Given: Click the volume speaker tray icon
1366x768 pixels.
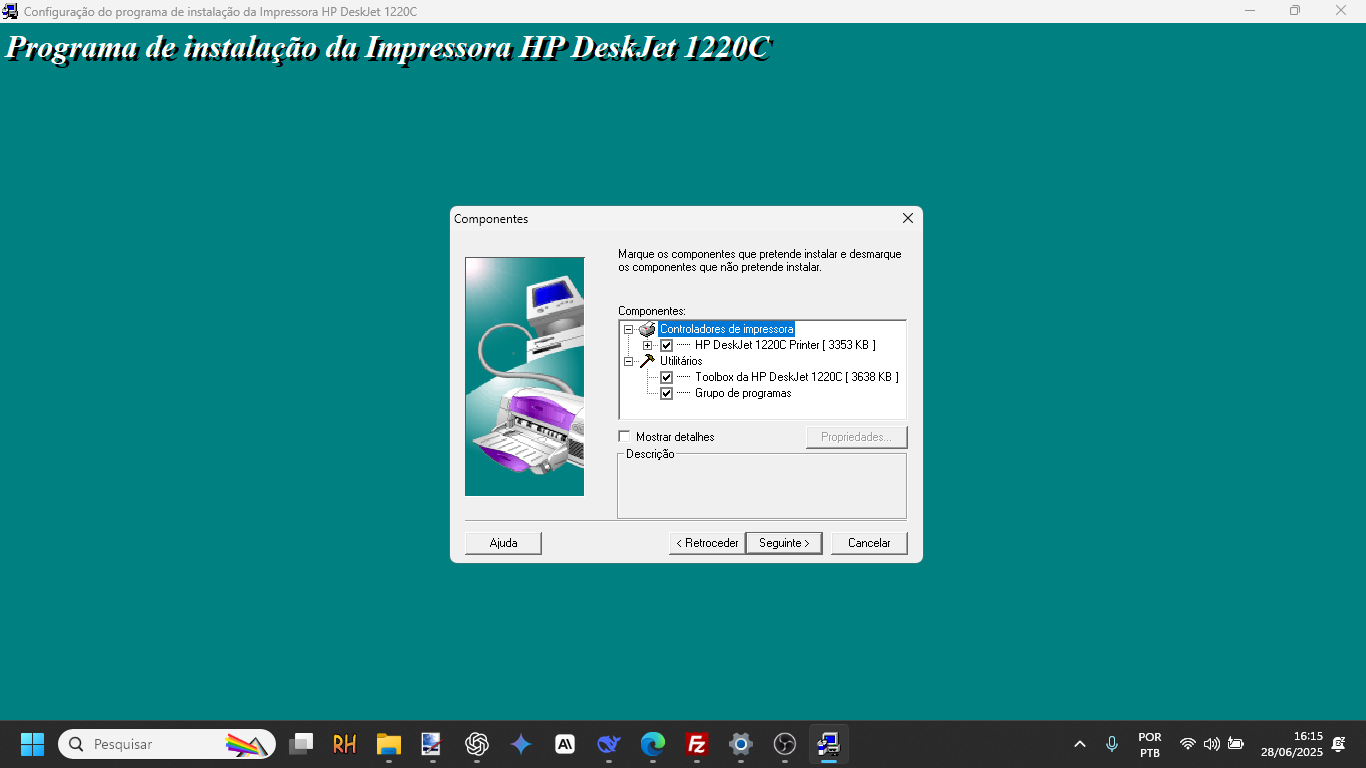Looking at the screenshot, I should click(1212, 744).
